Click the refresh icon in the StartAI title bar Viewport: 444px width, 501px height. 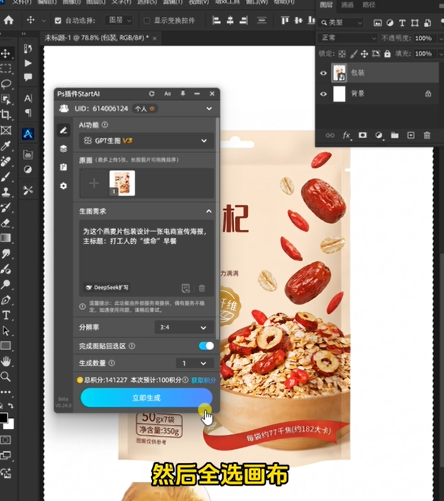[152, 94]
